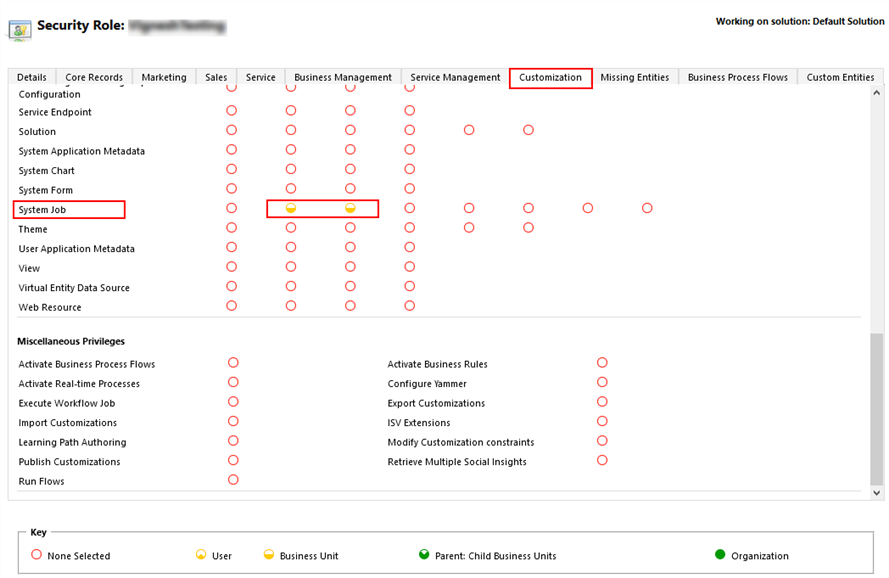Click the green Organization icon in Key
The image size is (889, 578).
pos(720,555)
